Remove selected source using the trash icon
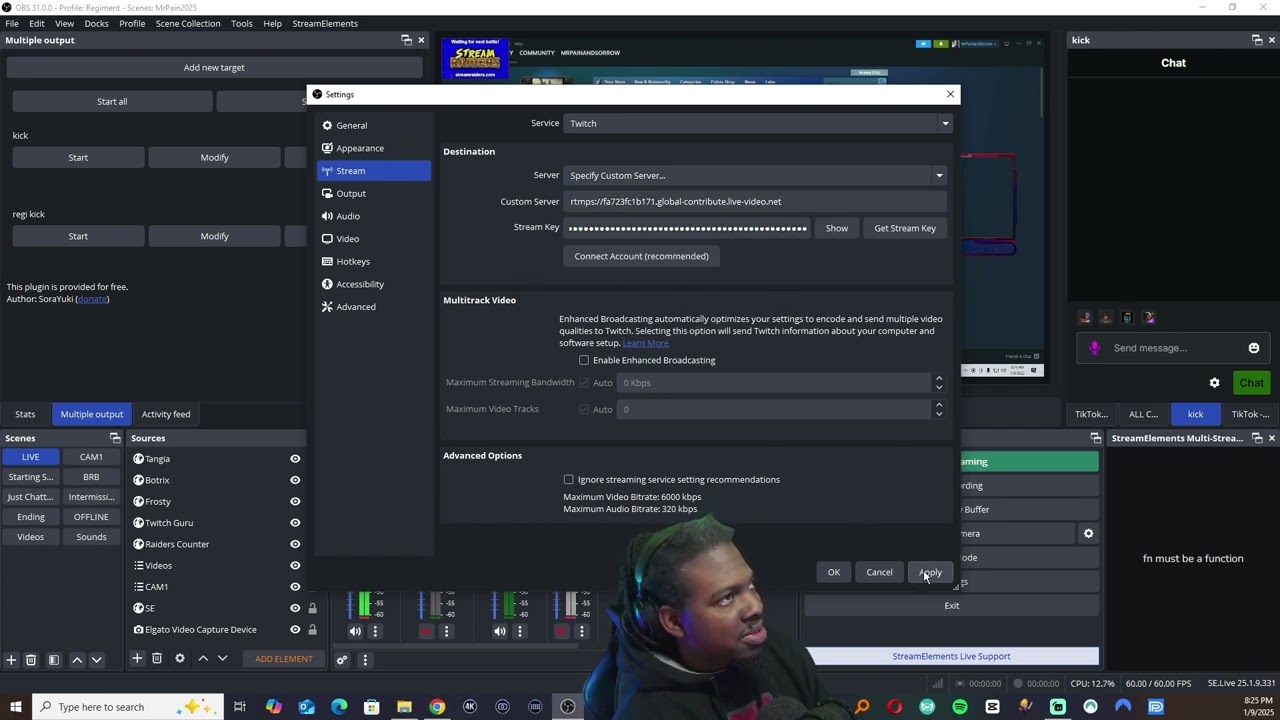This screenshot has width=1280, height=720. pyautogui.click(x=157, y=658)
